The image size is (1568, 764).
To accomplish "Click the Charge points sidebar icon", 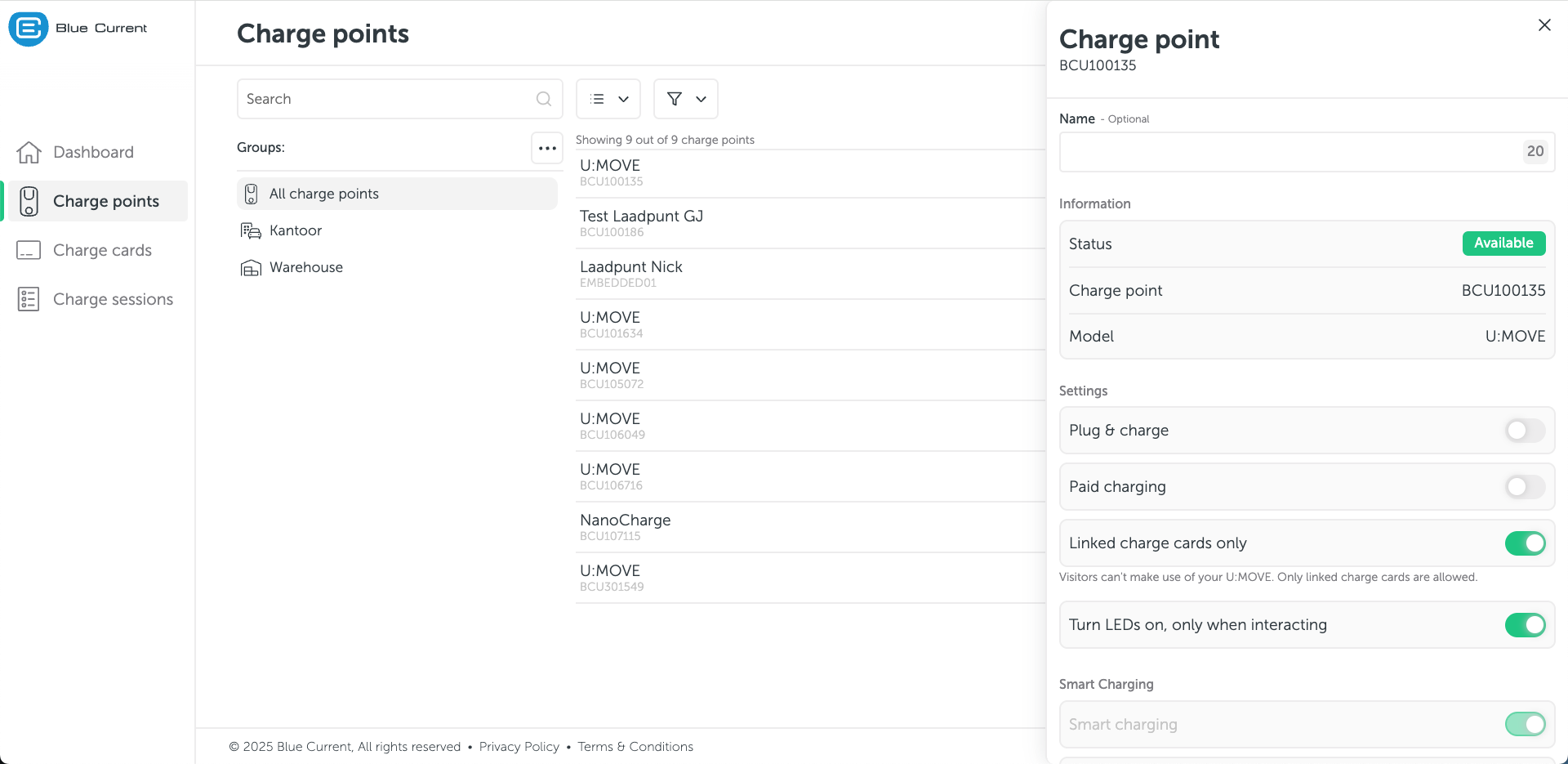I will point(29,201).
